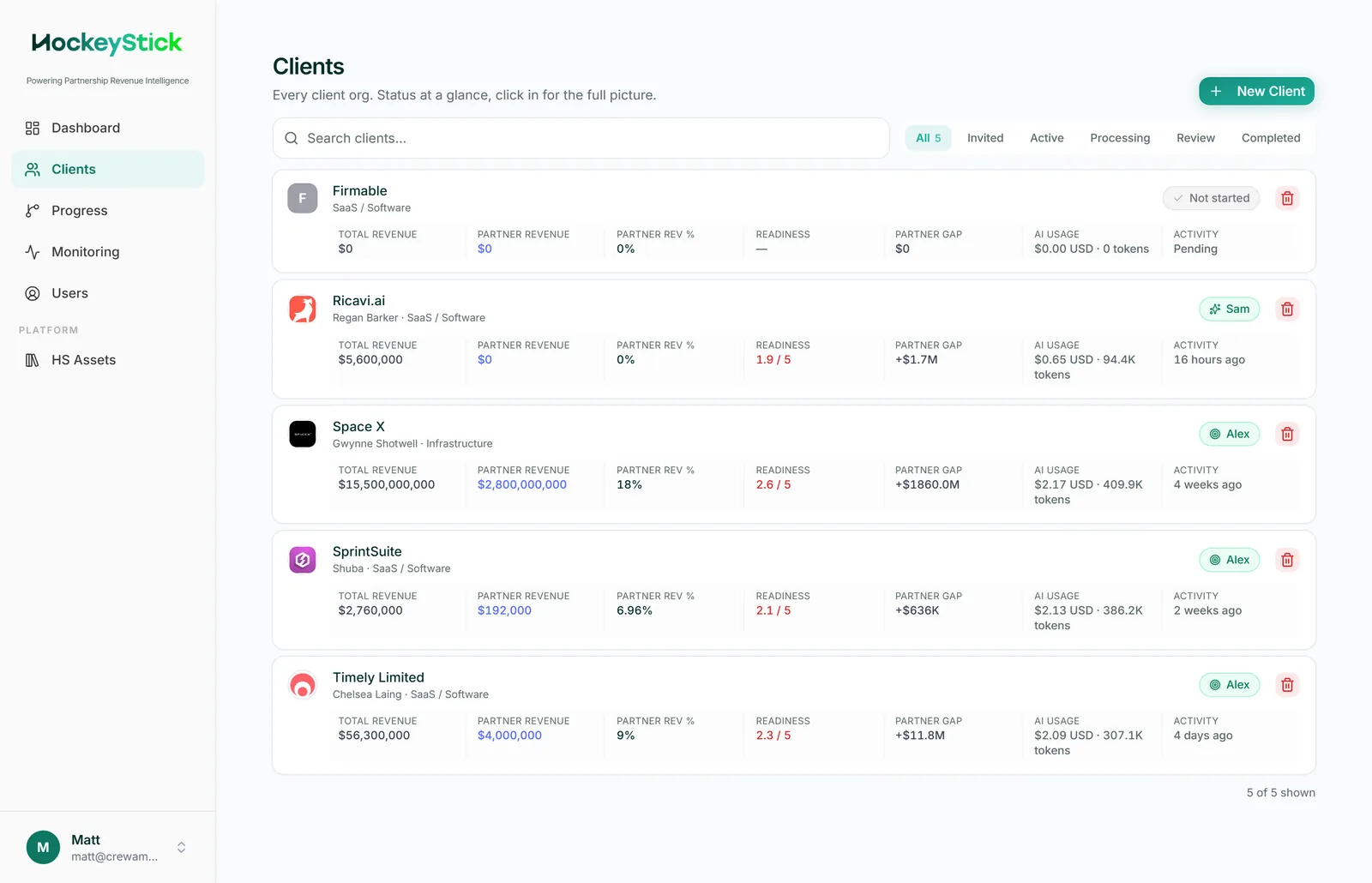The image size is (1372, 883).
Task: Click the Alex badge on SprintSuite
Action: [x=1229, y=560]
